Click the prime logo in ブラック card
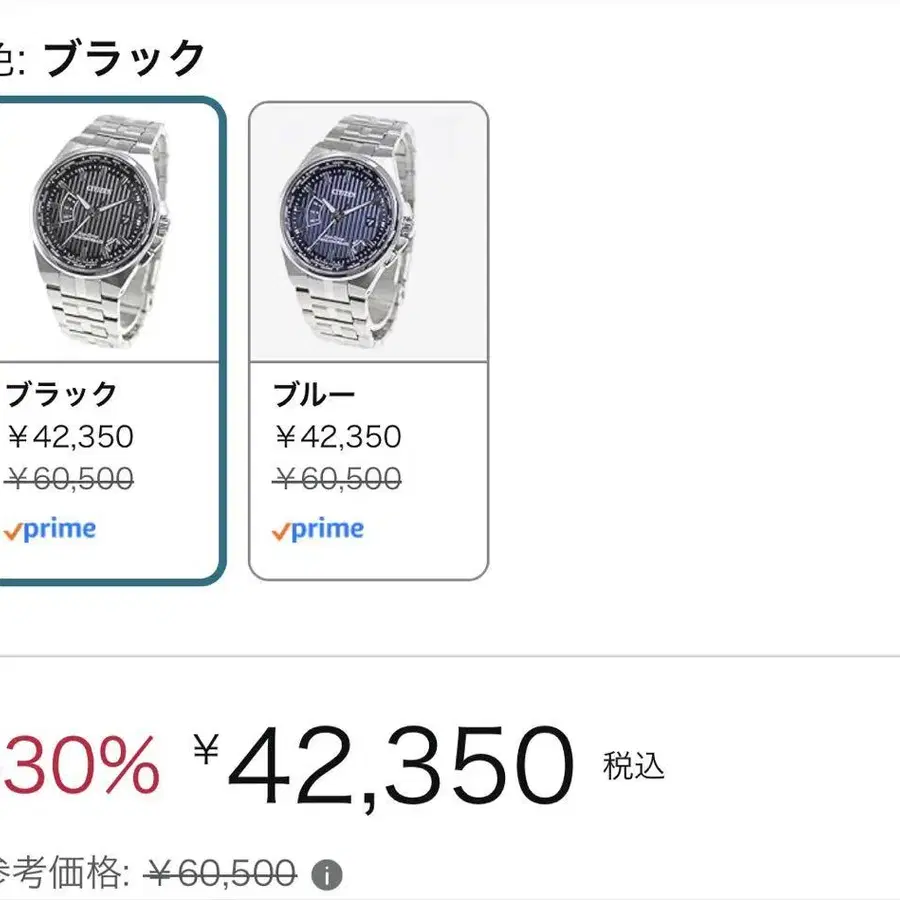 click(50, 529)
